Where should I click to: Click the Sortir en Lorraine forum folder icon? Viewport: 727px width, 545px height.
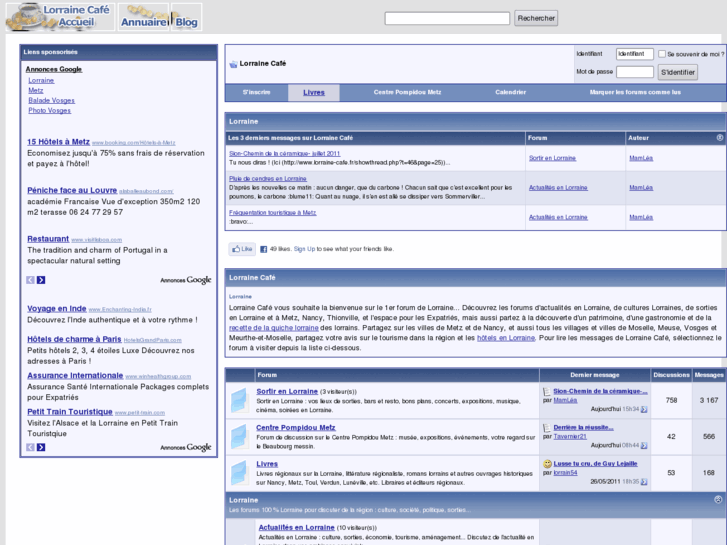[240, 400]
